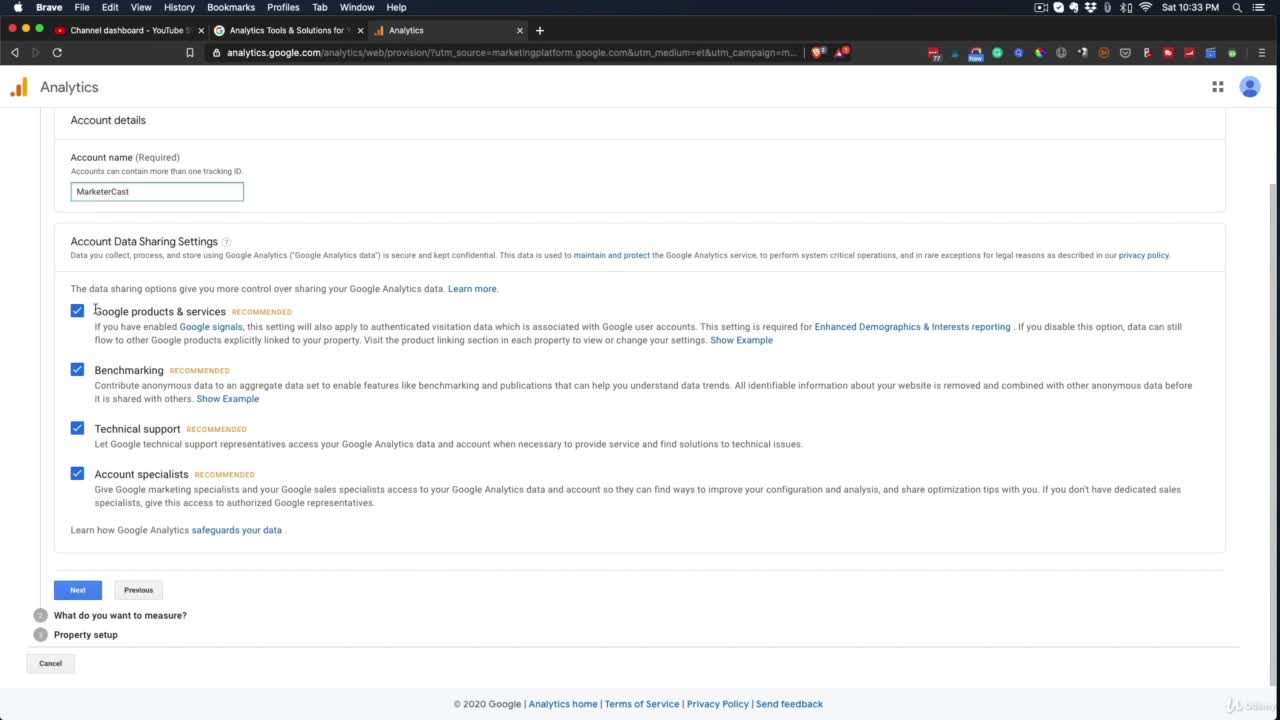Open the History menu
The height and width of the screenshot is (720, 1280).
[x=179, y=7]
